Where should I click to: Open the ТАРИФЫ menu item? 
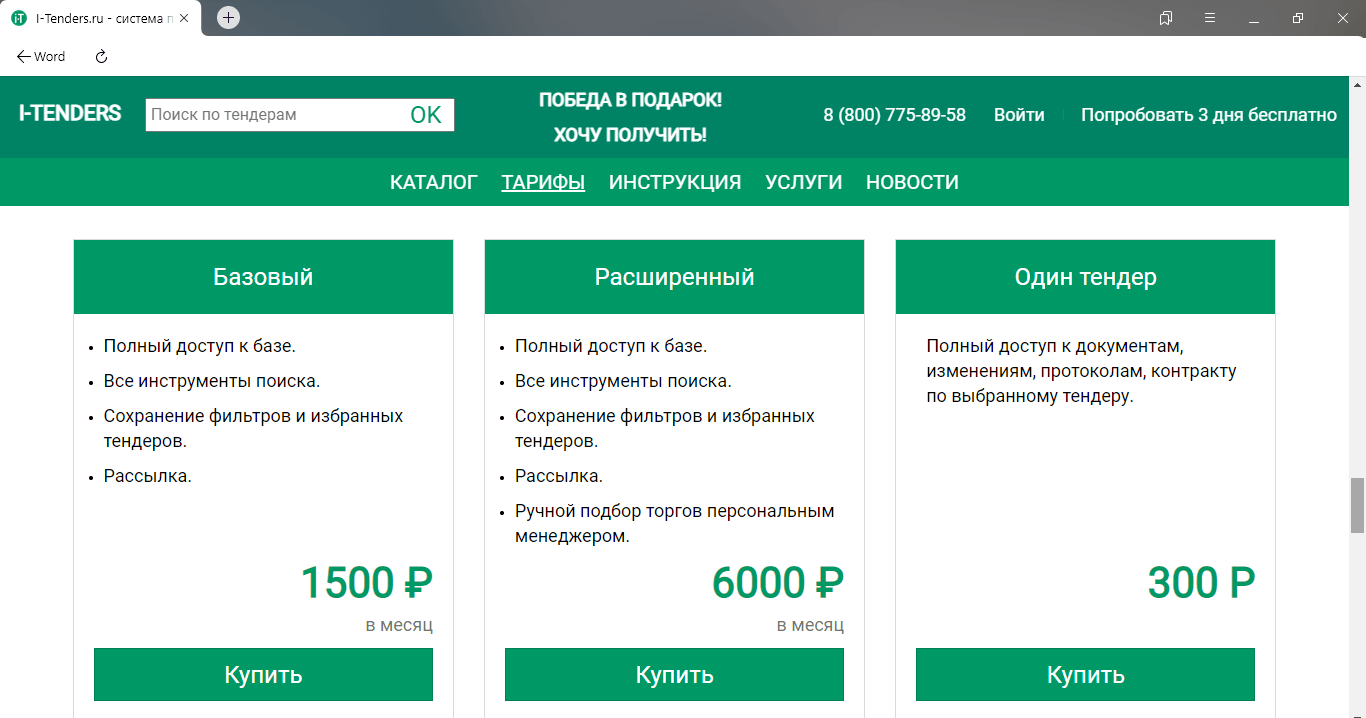click(x=543, y=182)
